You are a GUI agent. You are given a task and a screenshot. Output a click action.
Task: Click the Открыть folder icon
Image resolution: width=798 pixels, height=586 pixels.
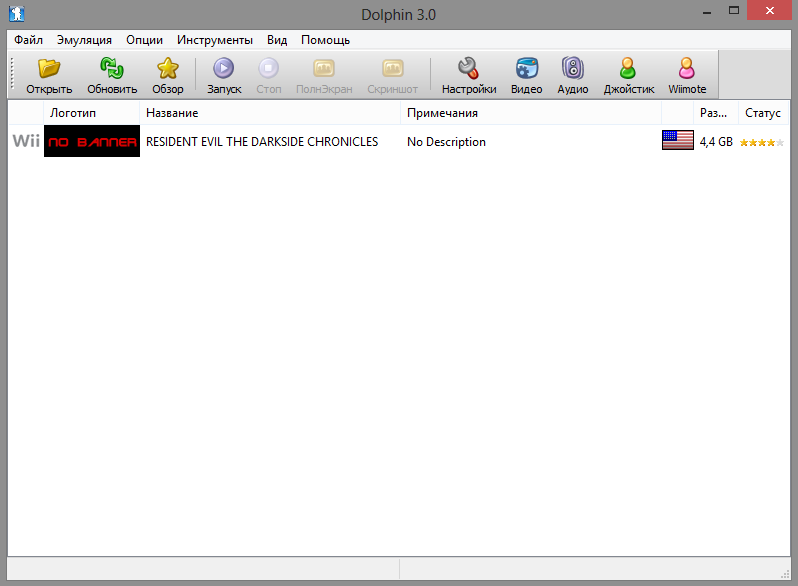coord(49,68)
